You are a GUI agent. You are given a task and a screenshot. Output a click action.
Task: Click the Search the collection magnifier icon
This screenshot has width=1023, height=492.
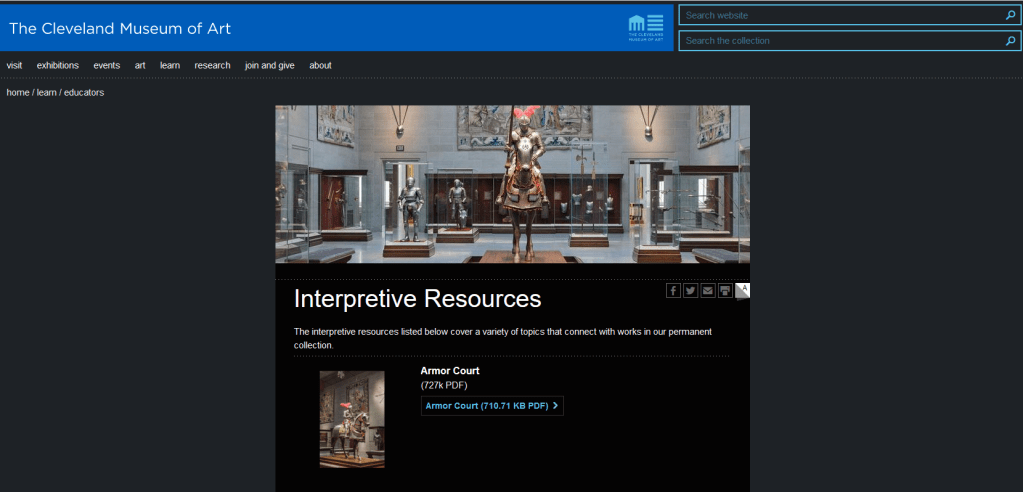pyautogui.click(x=1010, y=41)
